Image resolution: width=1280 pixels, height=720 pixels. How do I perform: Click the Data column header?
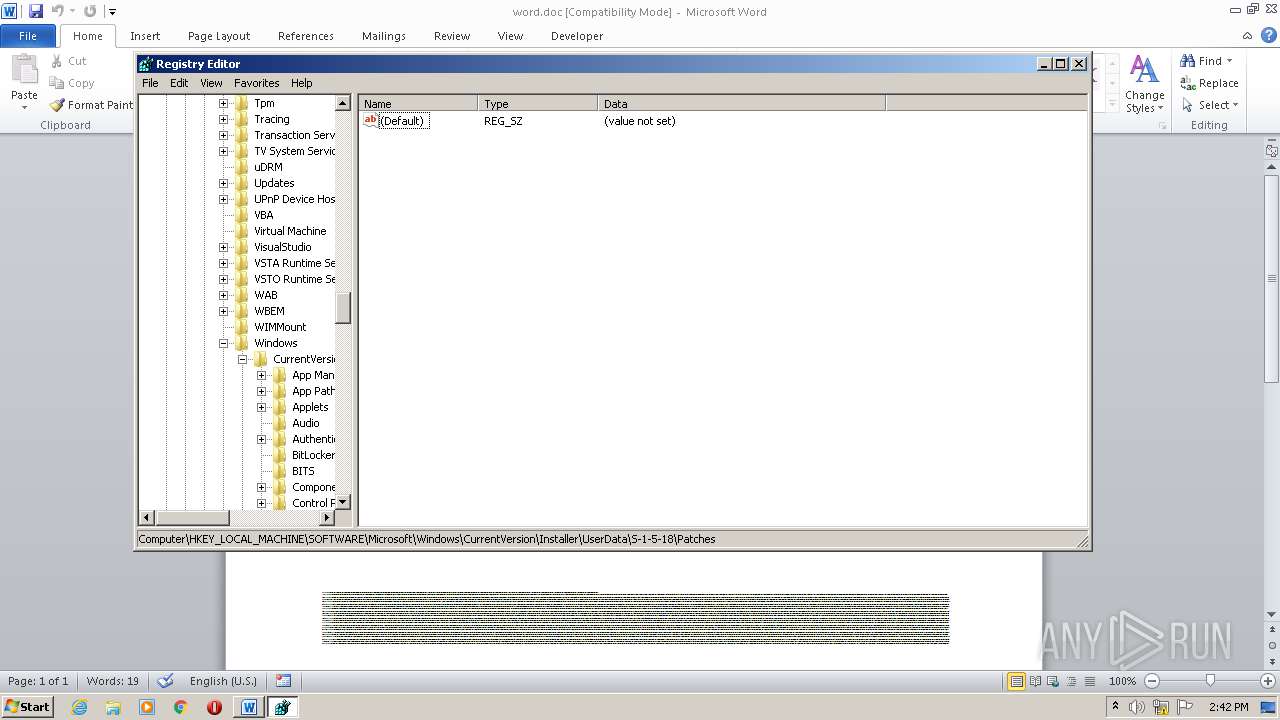tap(742, 103)
